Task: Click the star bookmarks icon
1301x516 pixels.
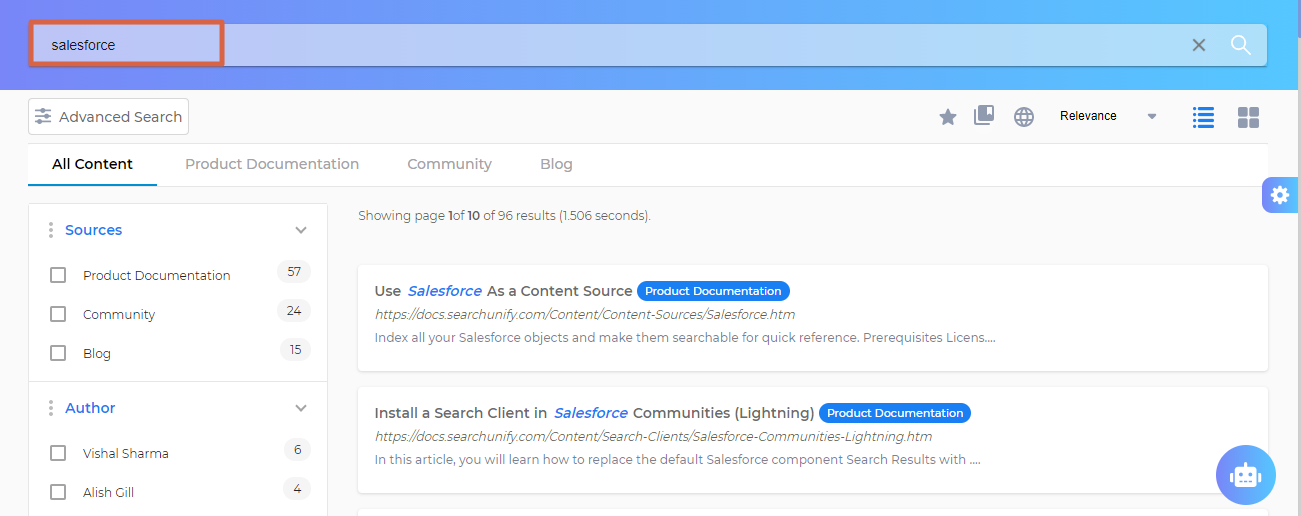Action: pos(947,117)
